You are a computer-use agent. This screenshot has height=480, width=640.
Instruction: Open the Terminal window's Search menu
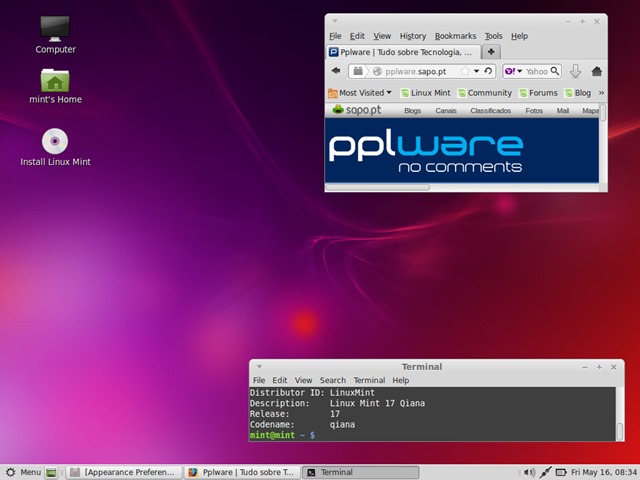coord(333,380)
